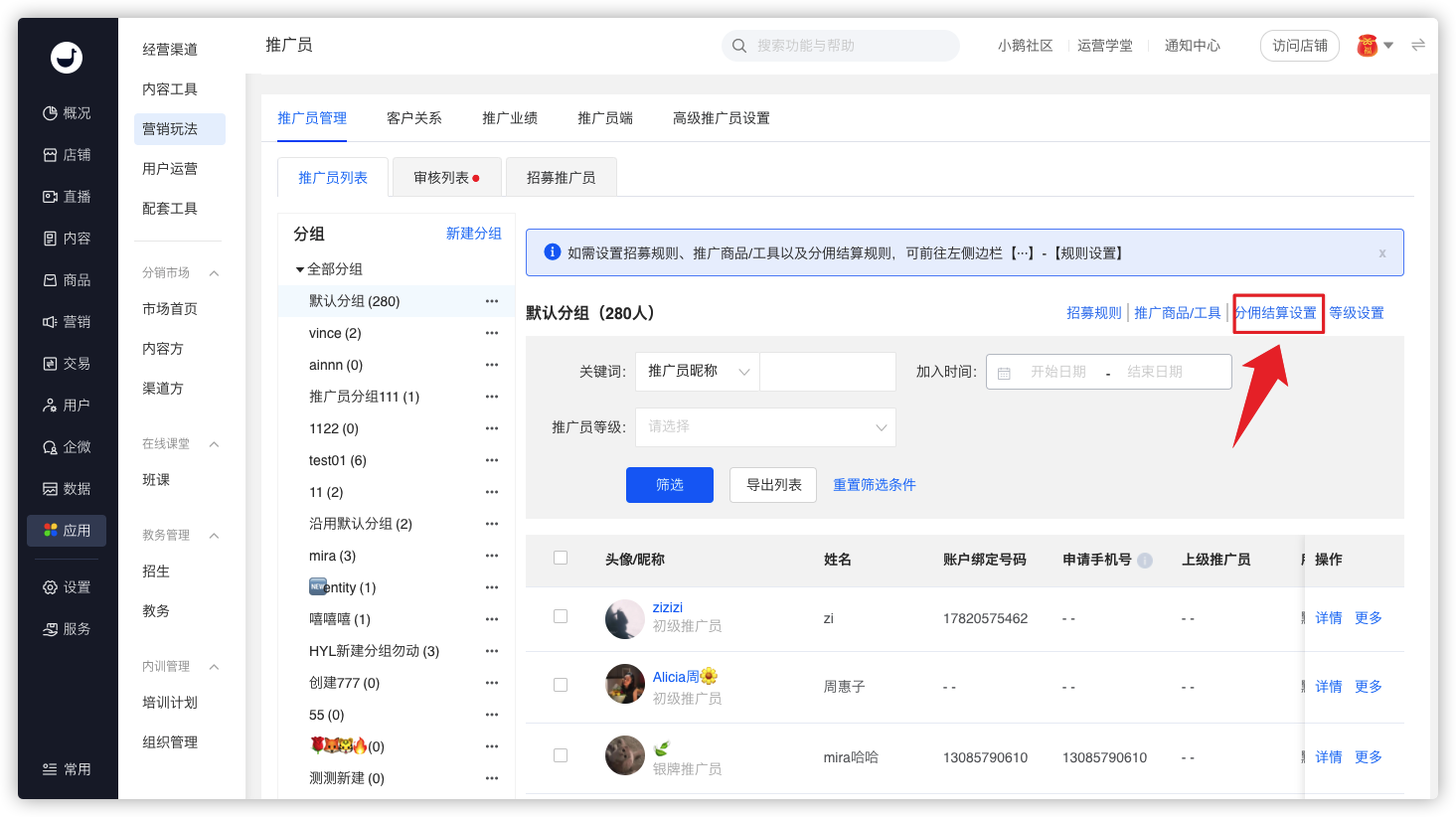Image resolution: width=1456 pixels, height=817 pixels.
Task: Toggle the select-all checkbox in table header
Action: pyautogui.click(x=561, y=559)
